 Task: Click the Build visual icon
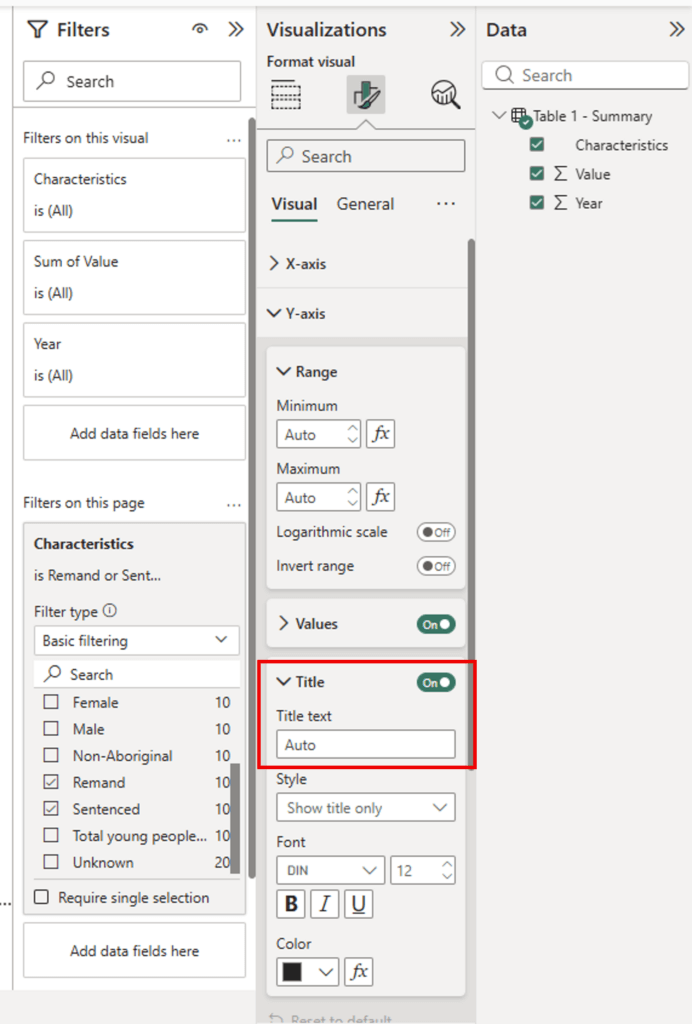tap(287, 95)
